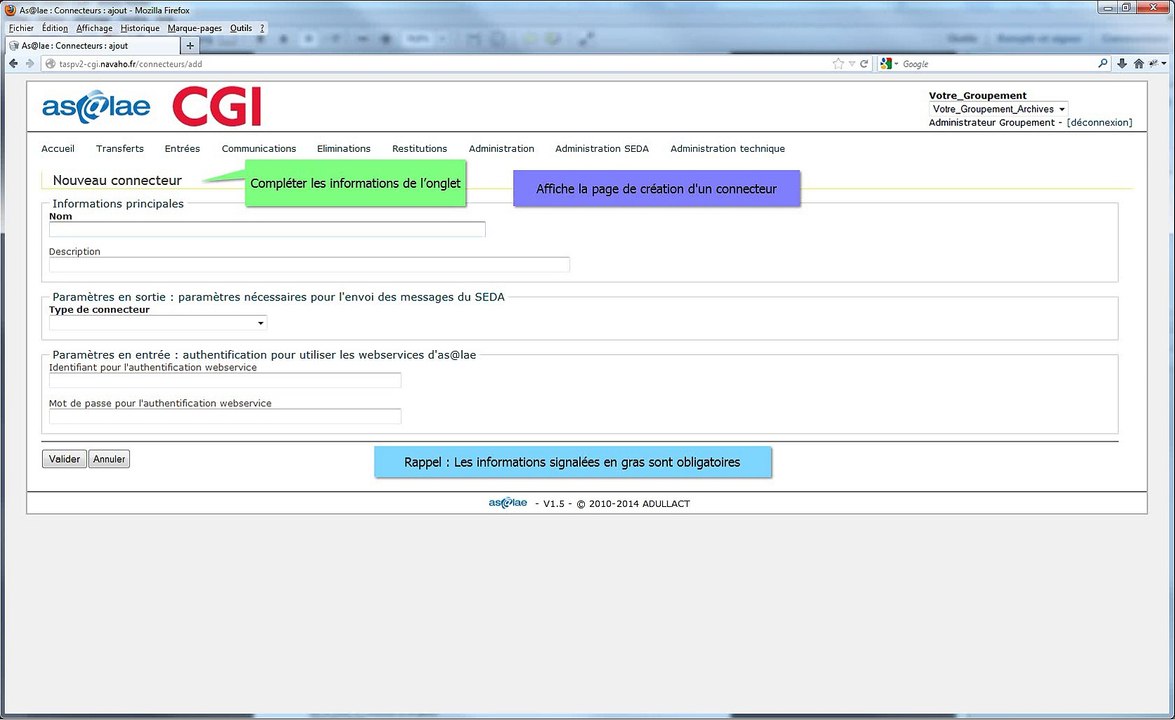
Task: Click the browser forward arrow
Action: (x=30, y=64)
